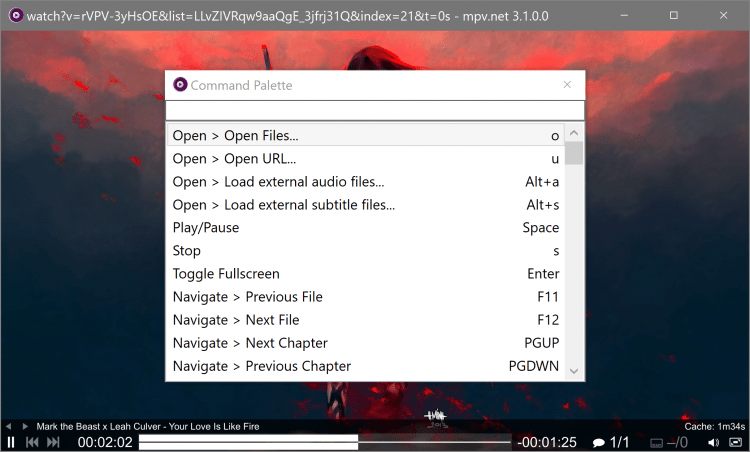
Task: Go to next playlist item arrow
Action: [26, 426]
